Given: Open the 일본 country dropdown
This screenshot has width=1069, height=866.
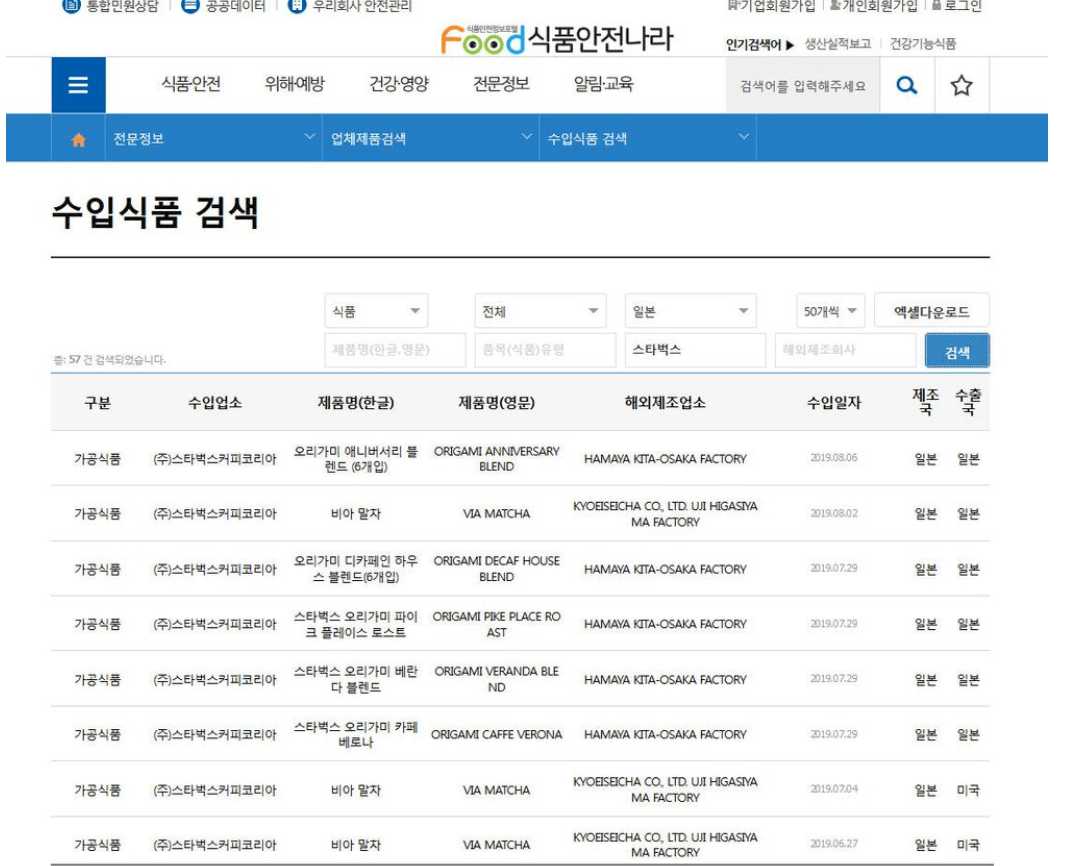Looking at the screenshot, I should [691, 312].
